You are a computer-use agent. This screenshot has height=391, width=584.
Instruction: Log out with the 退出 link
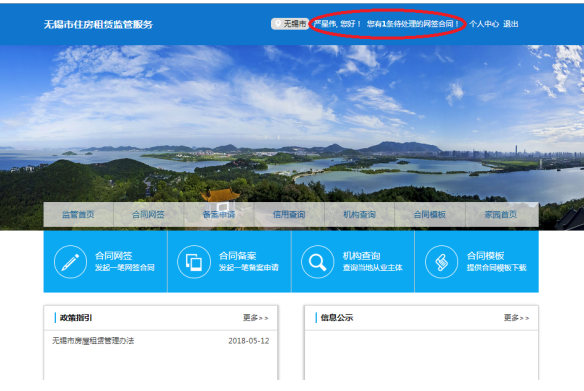[x=511, y=24]
